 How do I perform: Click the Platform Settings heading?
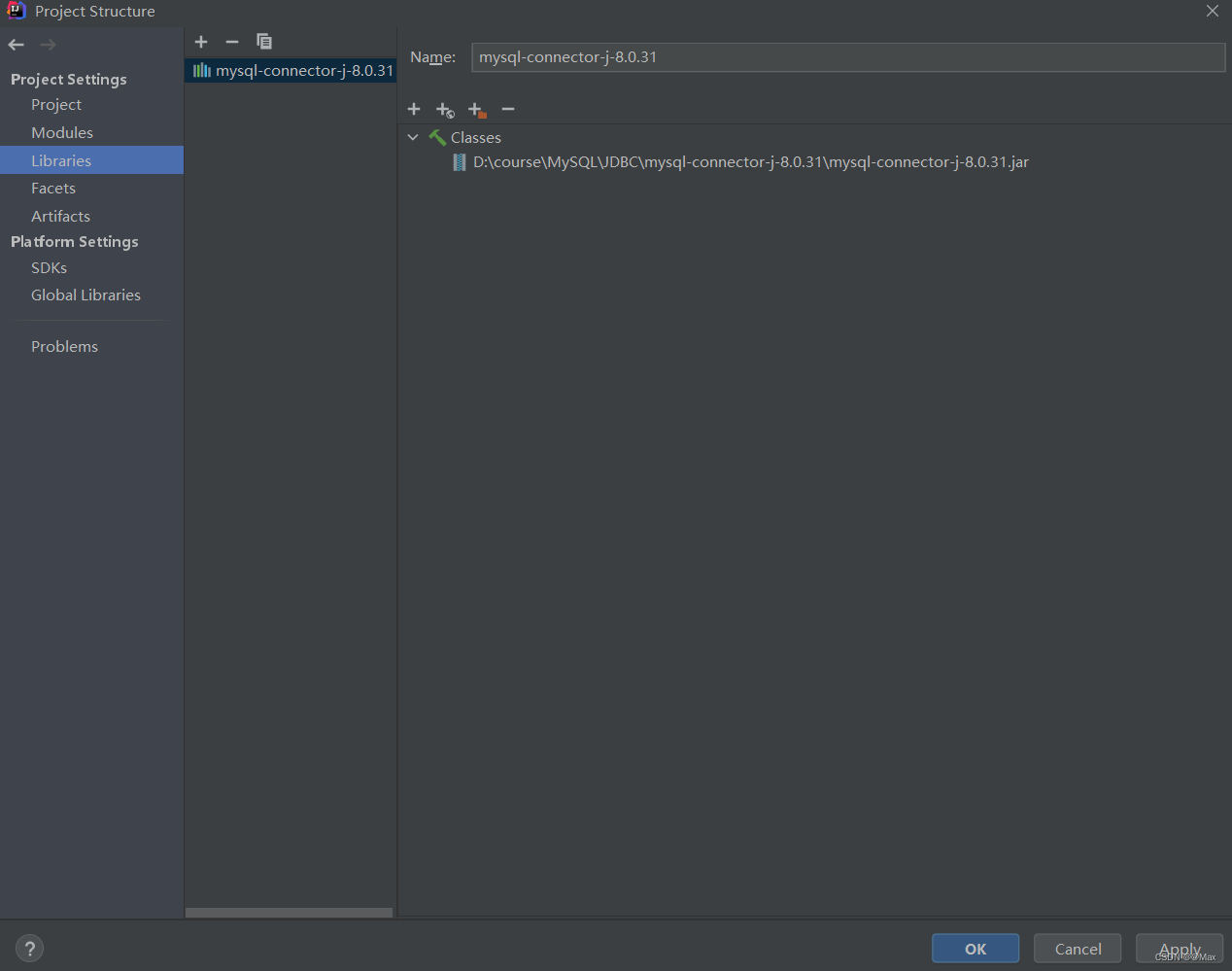tap(75, 242)
